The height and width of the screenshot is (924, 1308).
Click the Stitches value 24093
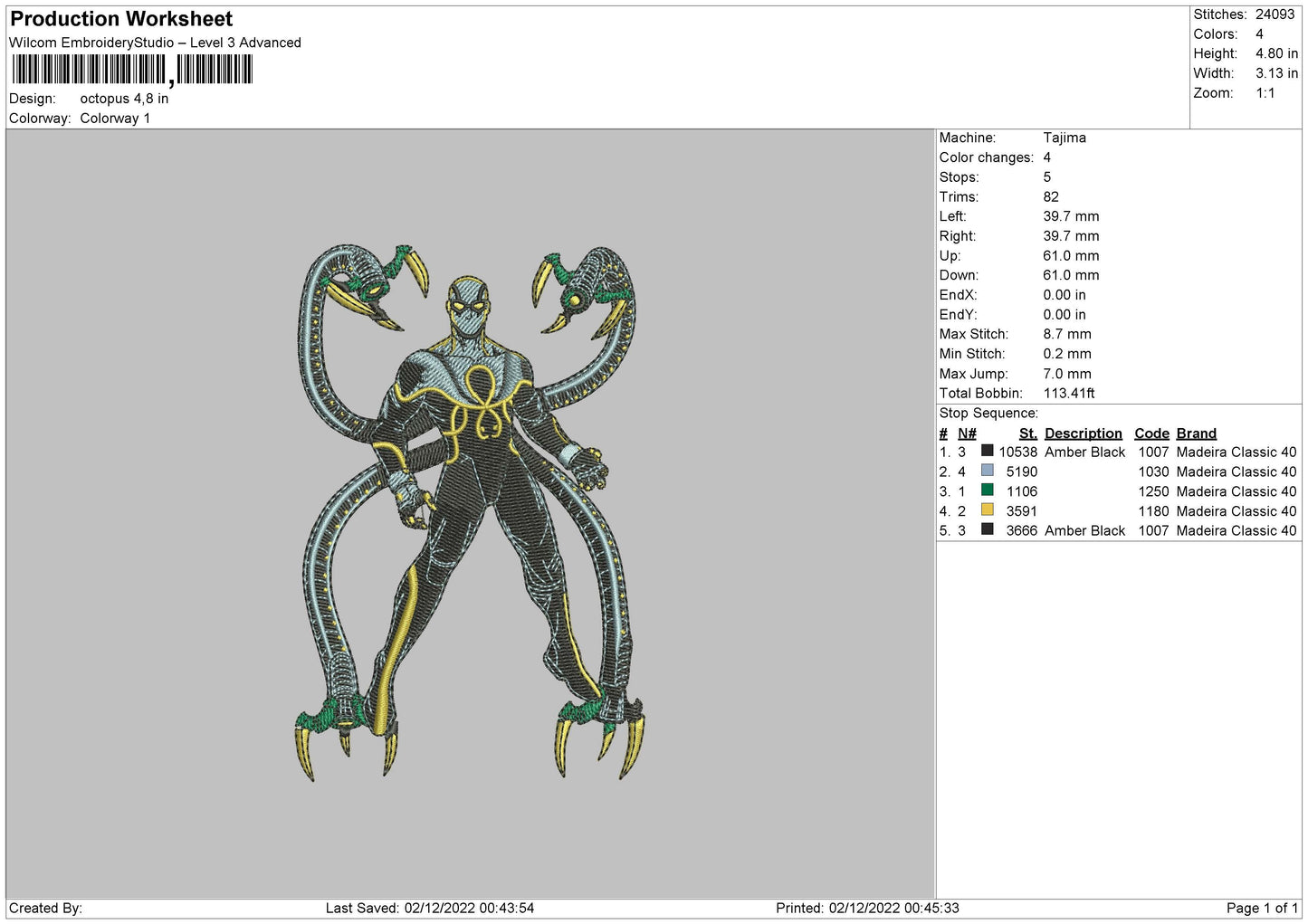1275,14
